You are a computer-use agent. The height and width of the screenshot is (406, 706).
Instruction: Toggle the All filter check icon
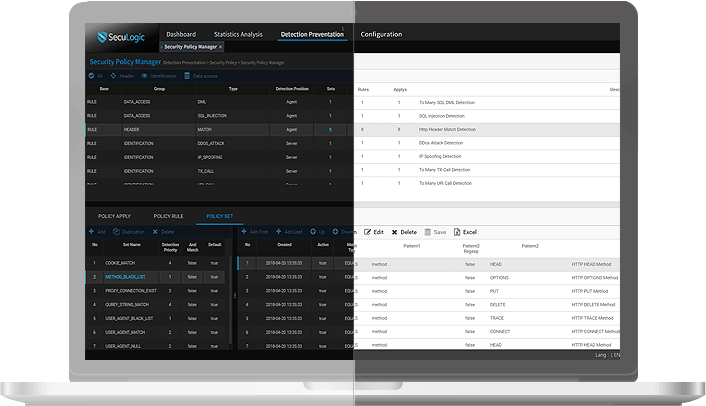pos(89,76)
